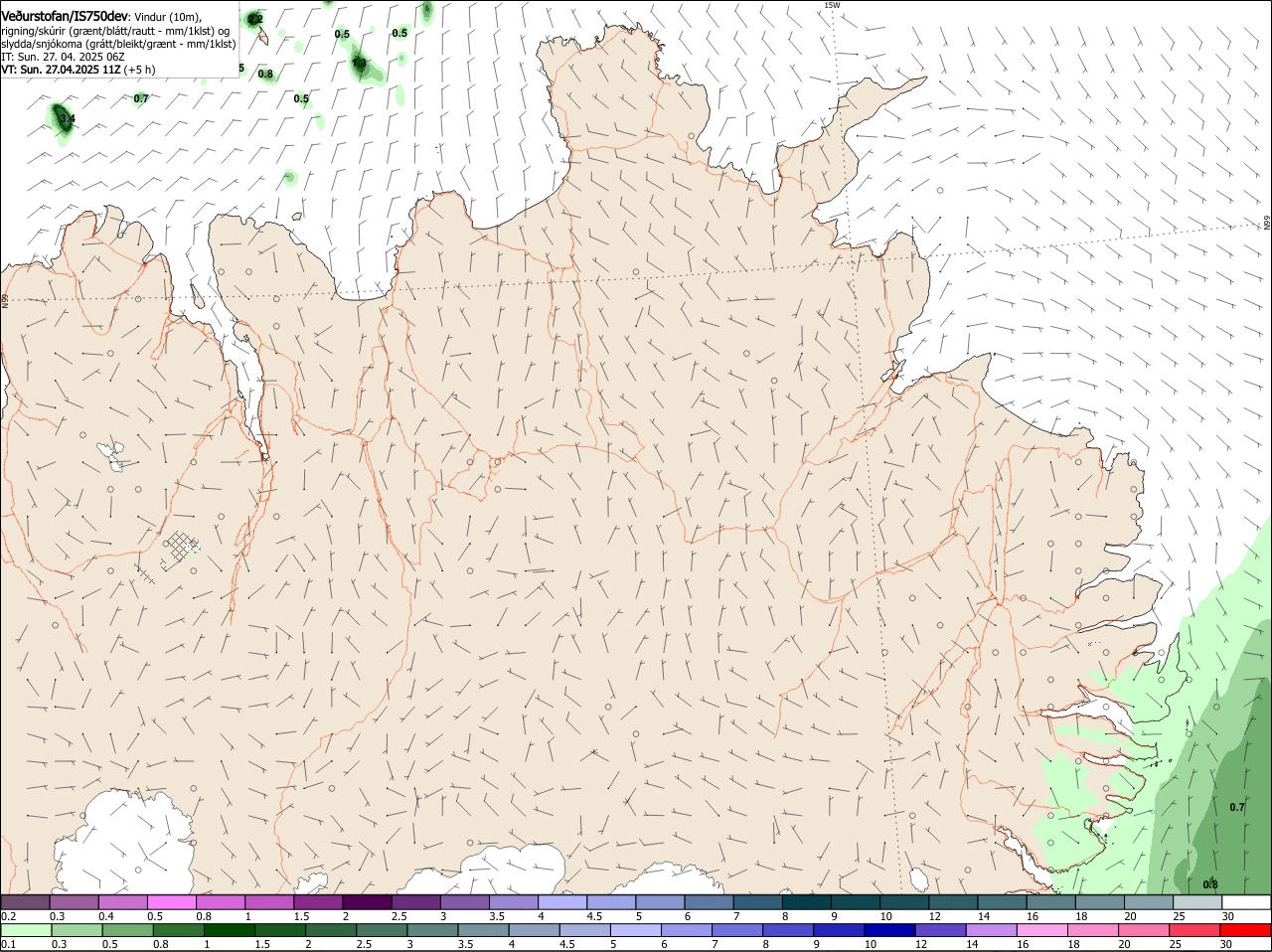The image size is (1272, 952).
Task: Pick the white 30 swatch in upper legend
Action: (1246, 902)
